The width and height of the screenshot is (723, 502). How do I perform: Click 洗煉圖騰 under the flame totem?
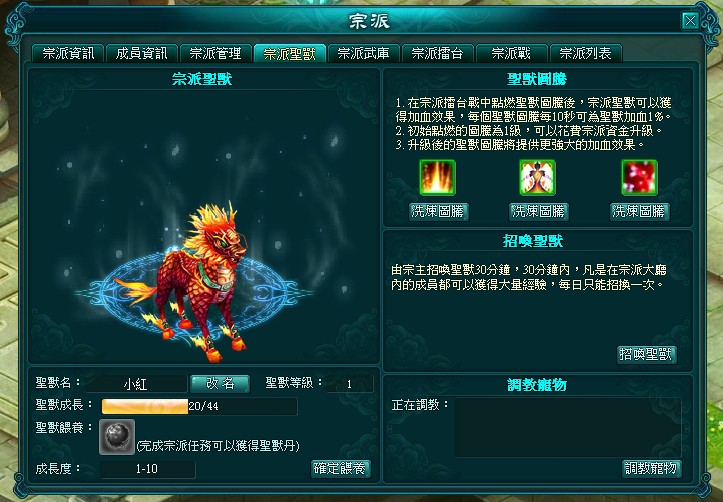tap(439, 212)
